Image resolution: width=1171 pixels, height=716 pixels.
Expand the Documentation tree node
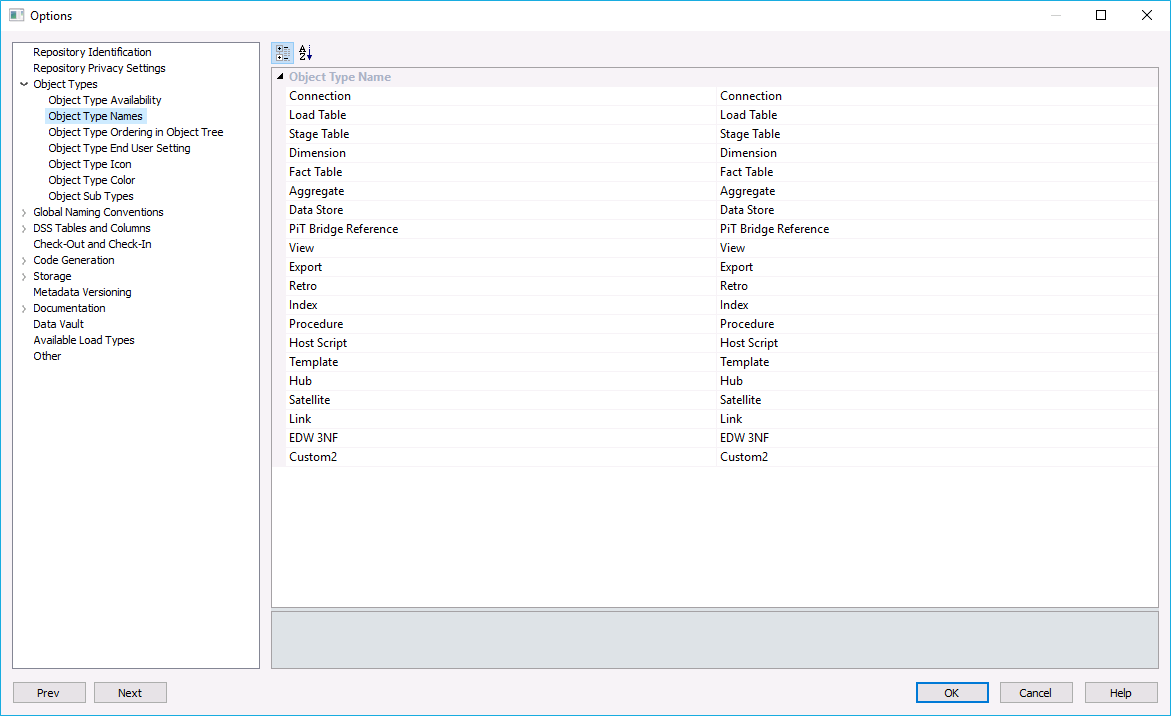24,308
